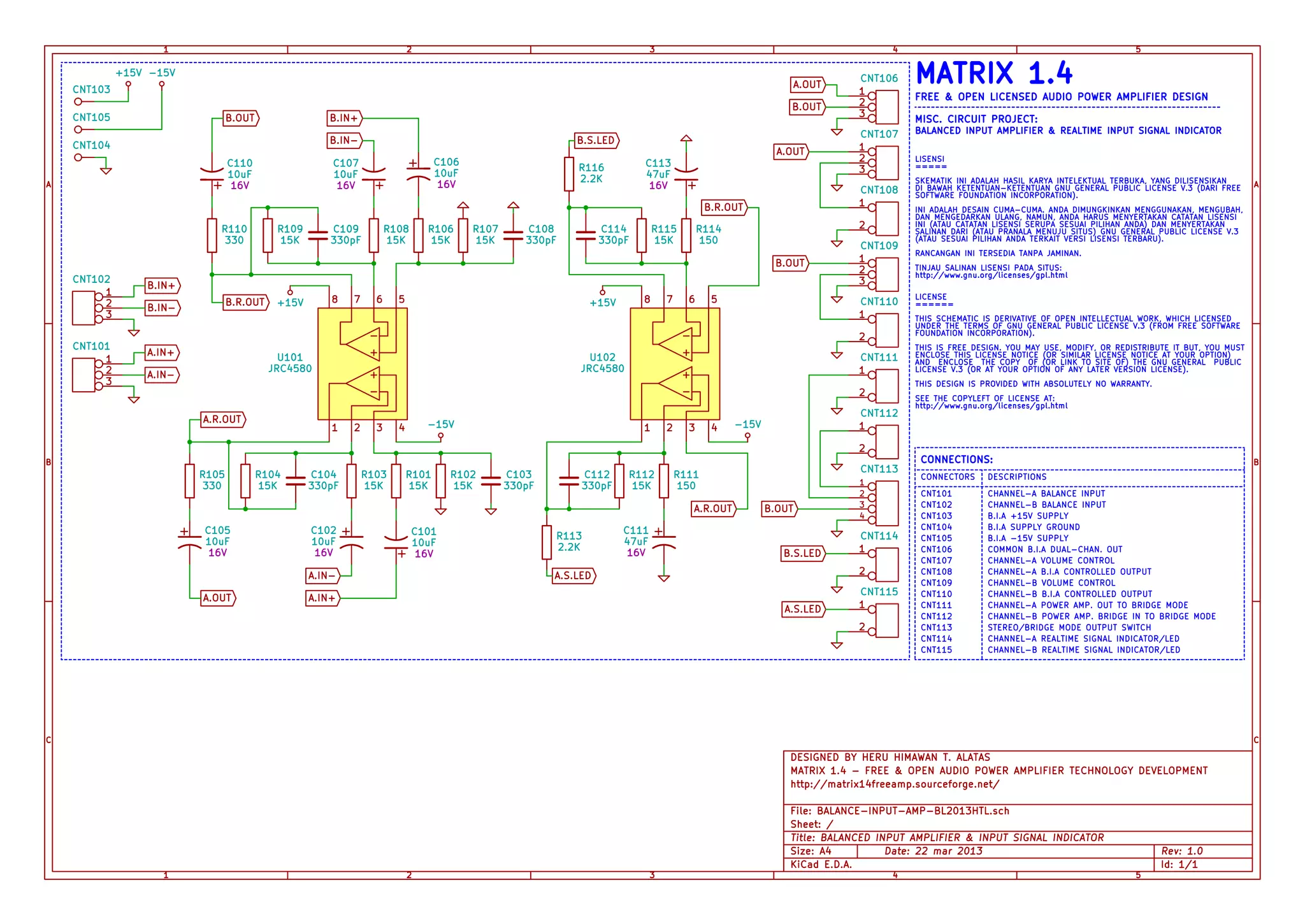Screen dimensions: 1305x924
Task: Select the CNT105 label text
Action: [x=91, y=118]
